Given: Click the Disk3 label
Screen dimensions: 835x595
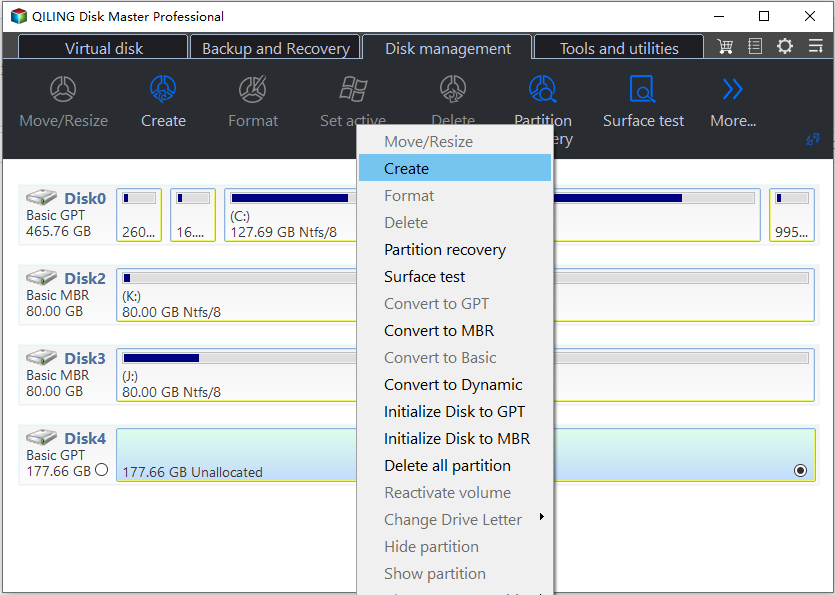Looking at the screenshot, I should tap(85, 358).
